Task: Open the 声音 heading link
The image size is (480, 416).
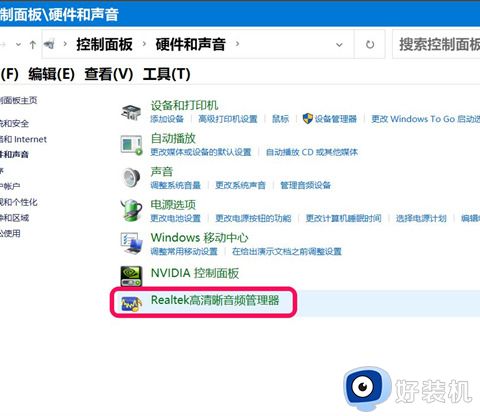Action: [x=162, y=171]
